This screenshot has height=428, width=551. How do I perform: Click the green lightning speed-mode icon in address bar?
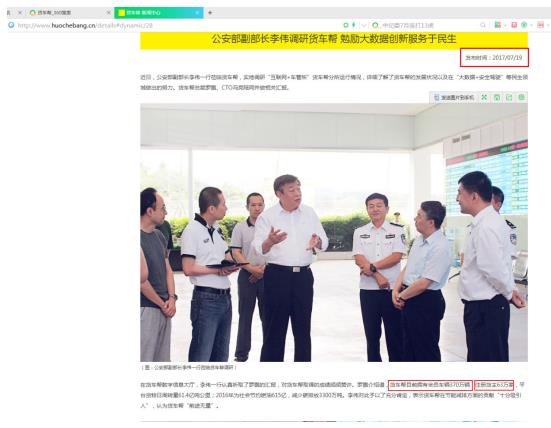[x=354, y=25]
